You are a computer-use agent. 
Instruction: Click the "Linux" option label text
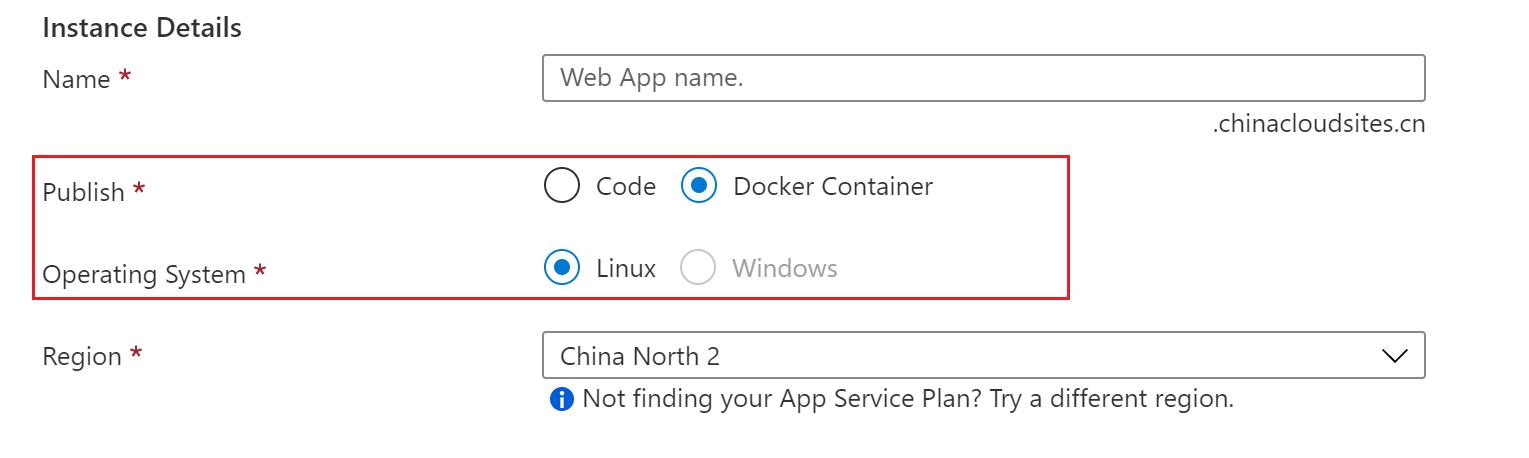[x=626, y=268]
